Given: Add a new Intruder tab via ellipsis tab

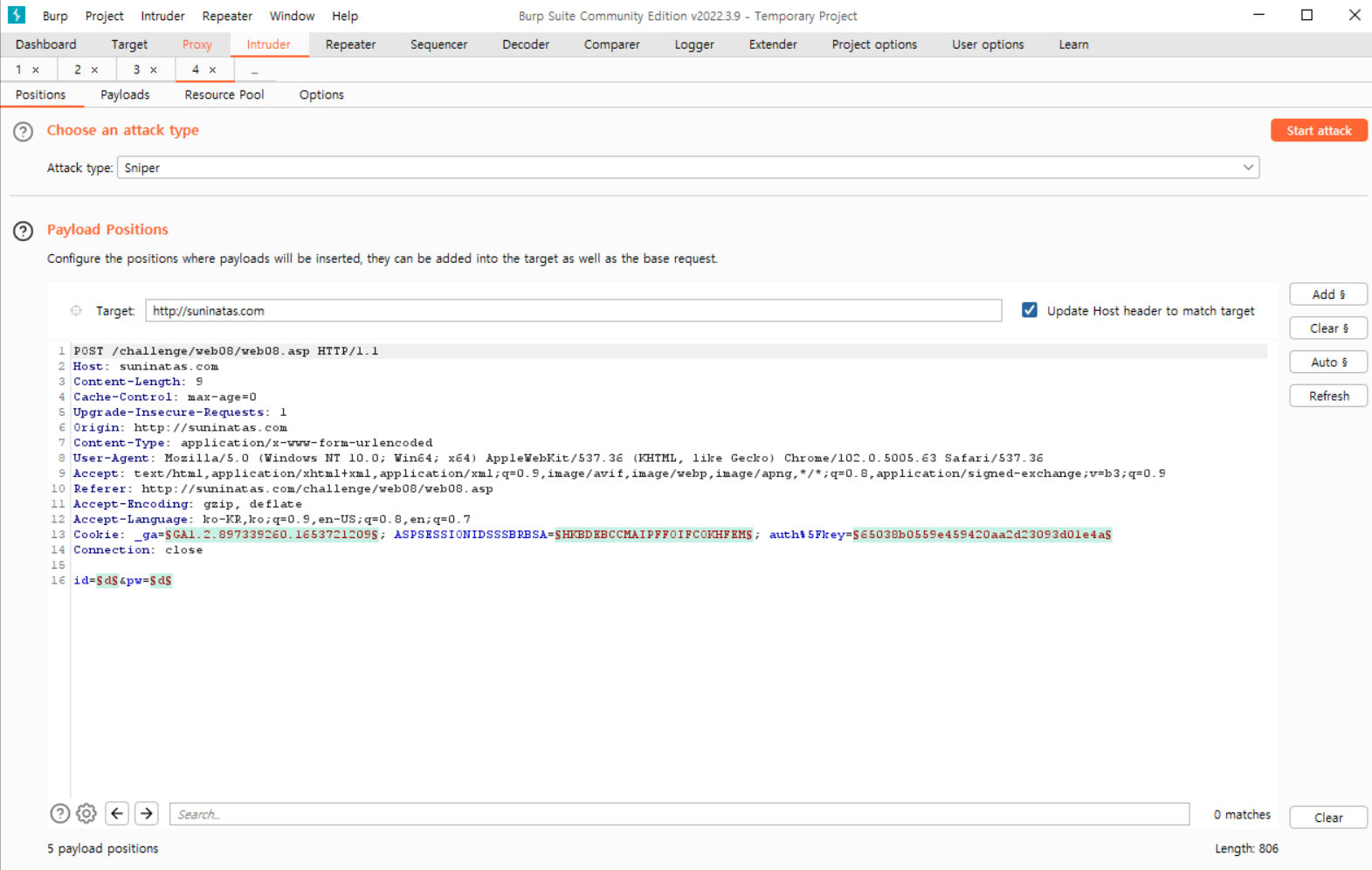Looking at the screenshot, I should [x=255, y=70].
